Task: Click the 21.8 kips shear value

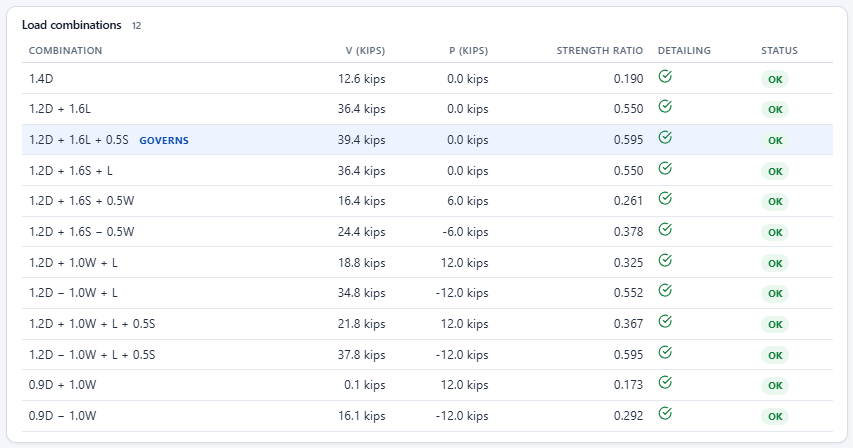Action: [361, 323]
